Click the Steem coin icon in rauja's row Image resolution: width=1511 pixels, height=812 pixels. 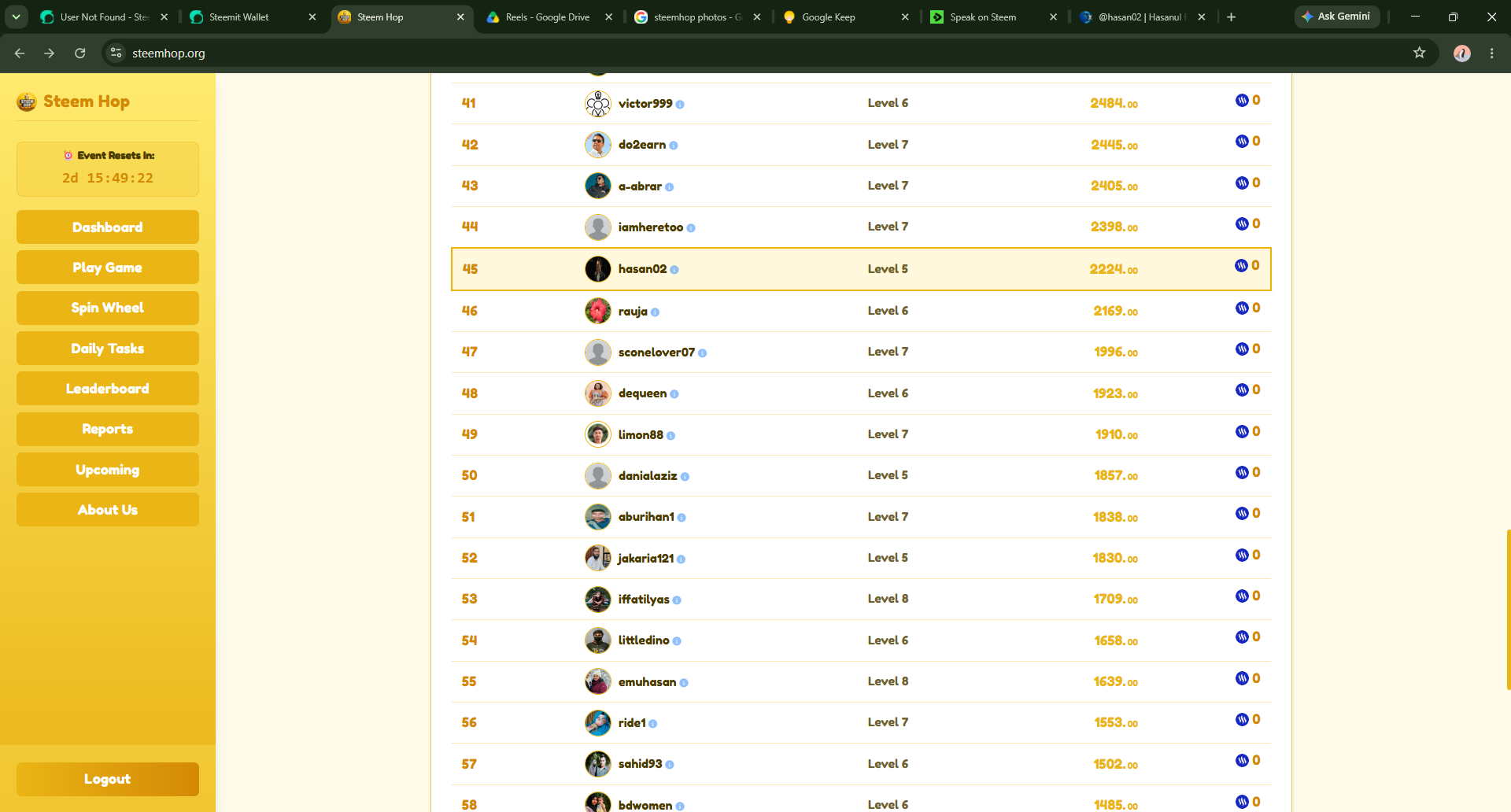coord(1242,308)
